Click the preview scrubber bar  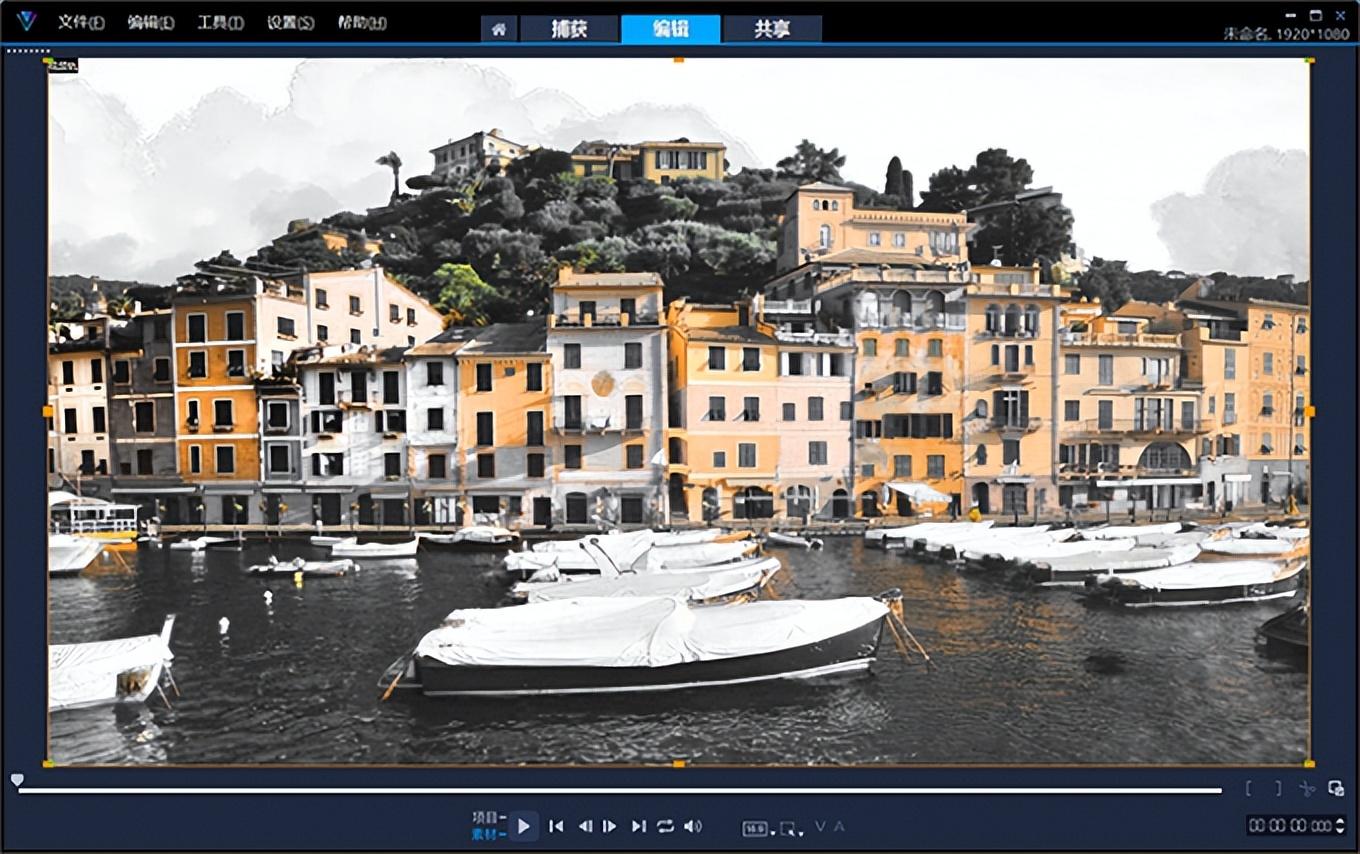point(620,790)
